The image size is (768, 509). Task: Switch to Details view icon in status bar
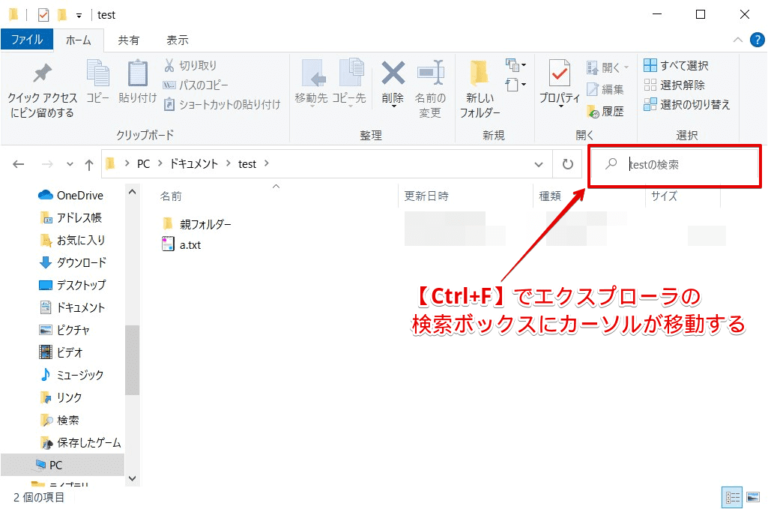coord(732,498)
